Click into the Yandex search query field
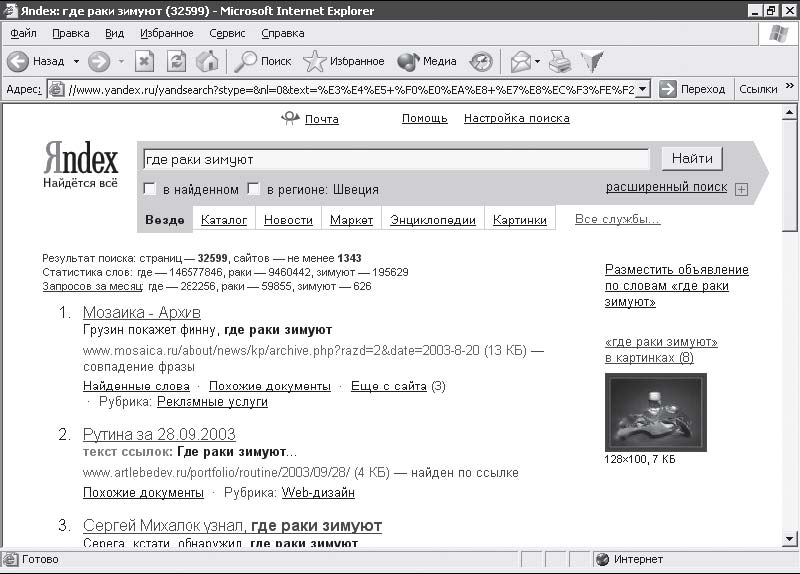The height and width of the screenshot is (574, 800). [x=395, y=159]
